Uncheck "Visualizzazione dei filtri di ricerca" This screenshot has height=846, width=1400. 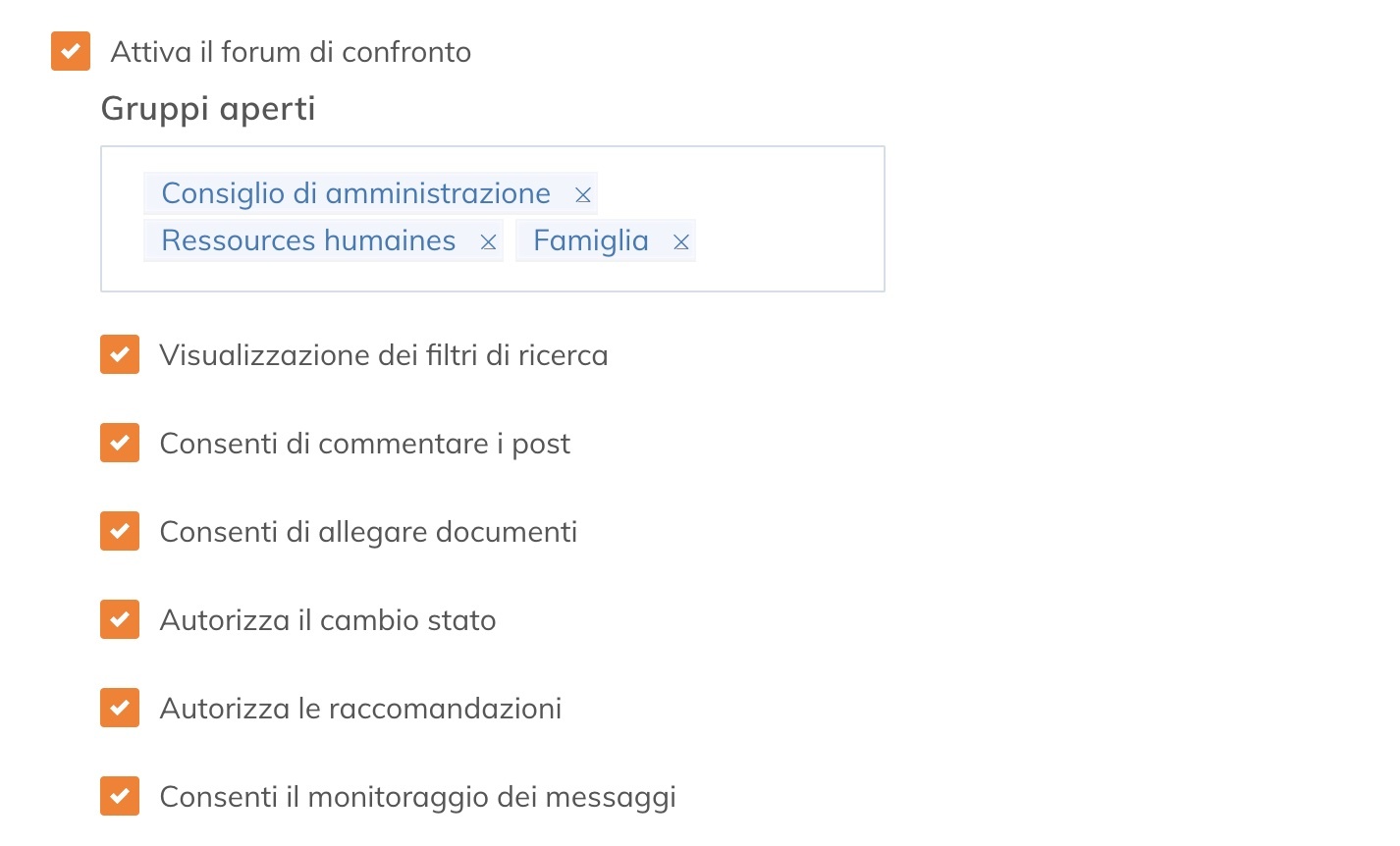[x=119, y=354]
